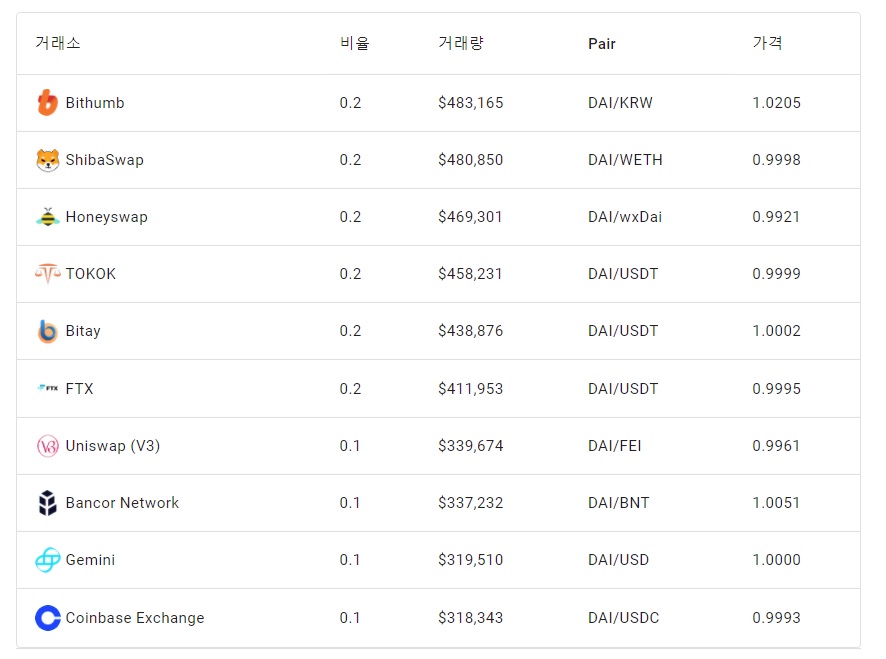The width and height of the screenshot is (886, 659).
Task: Click the 0.9993 price value
Action: pos(776,618)
